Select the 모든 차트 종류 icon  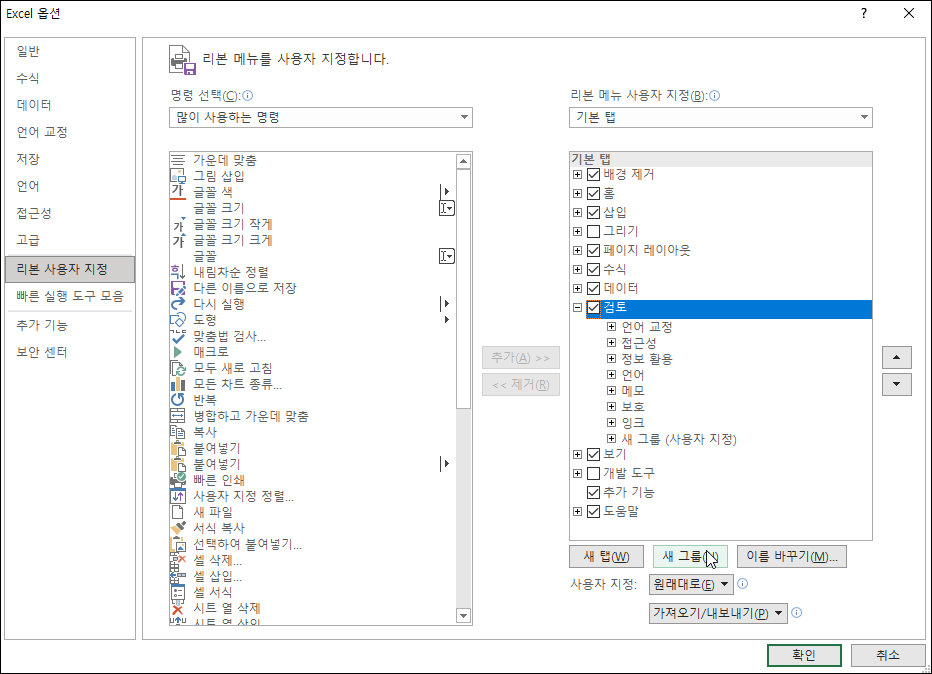(x=178, y=384)
